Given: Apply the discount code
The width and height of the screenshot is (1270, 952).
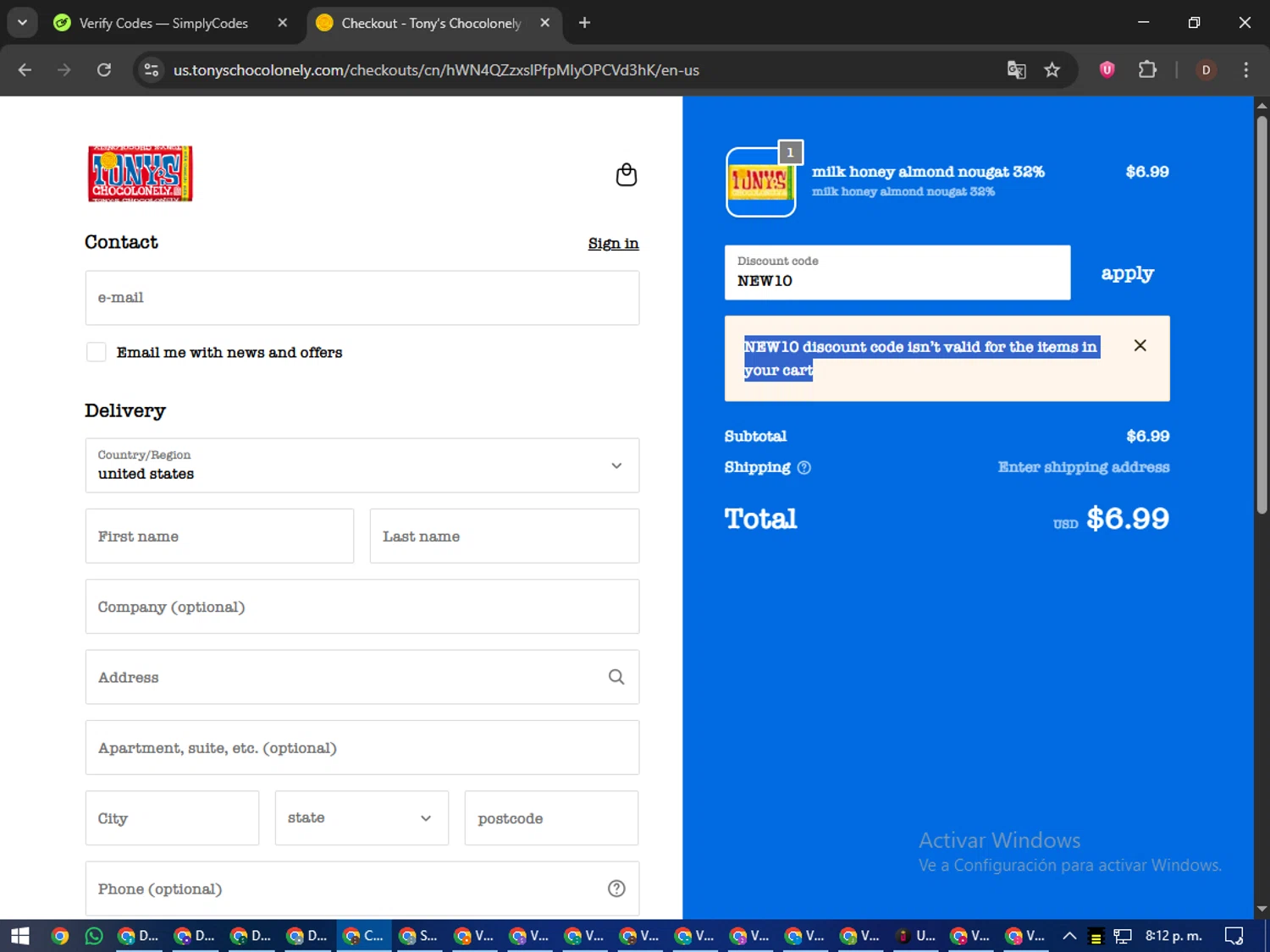Looking at the screenshot, I should [x=1127, y=273].
